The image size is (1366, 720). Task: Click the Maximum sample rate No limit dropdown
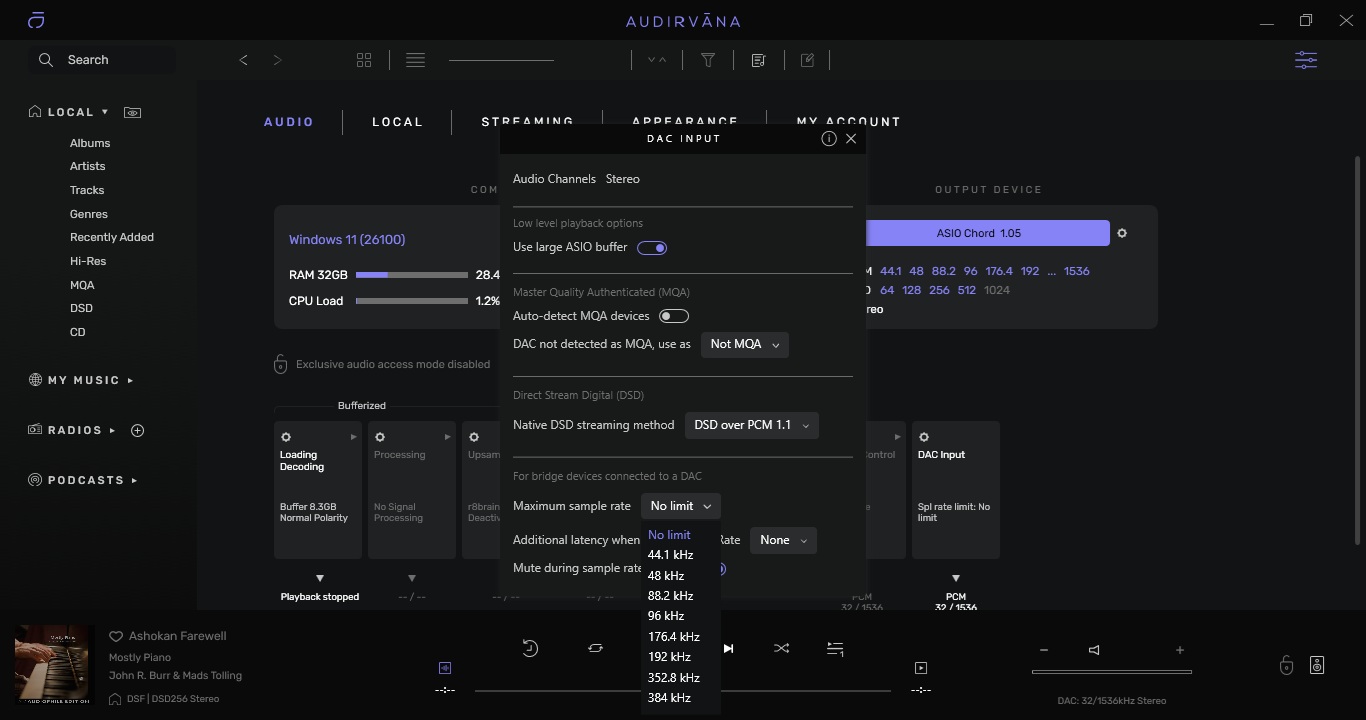681,506
